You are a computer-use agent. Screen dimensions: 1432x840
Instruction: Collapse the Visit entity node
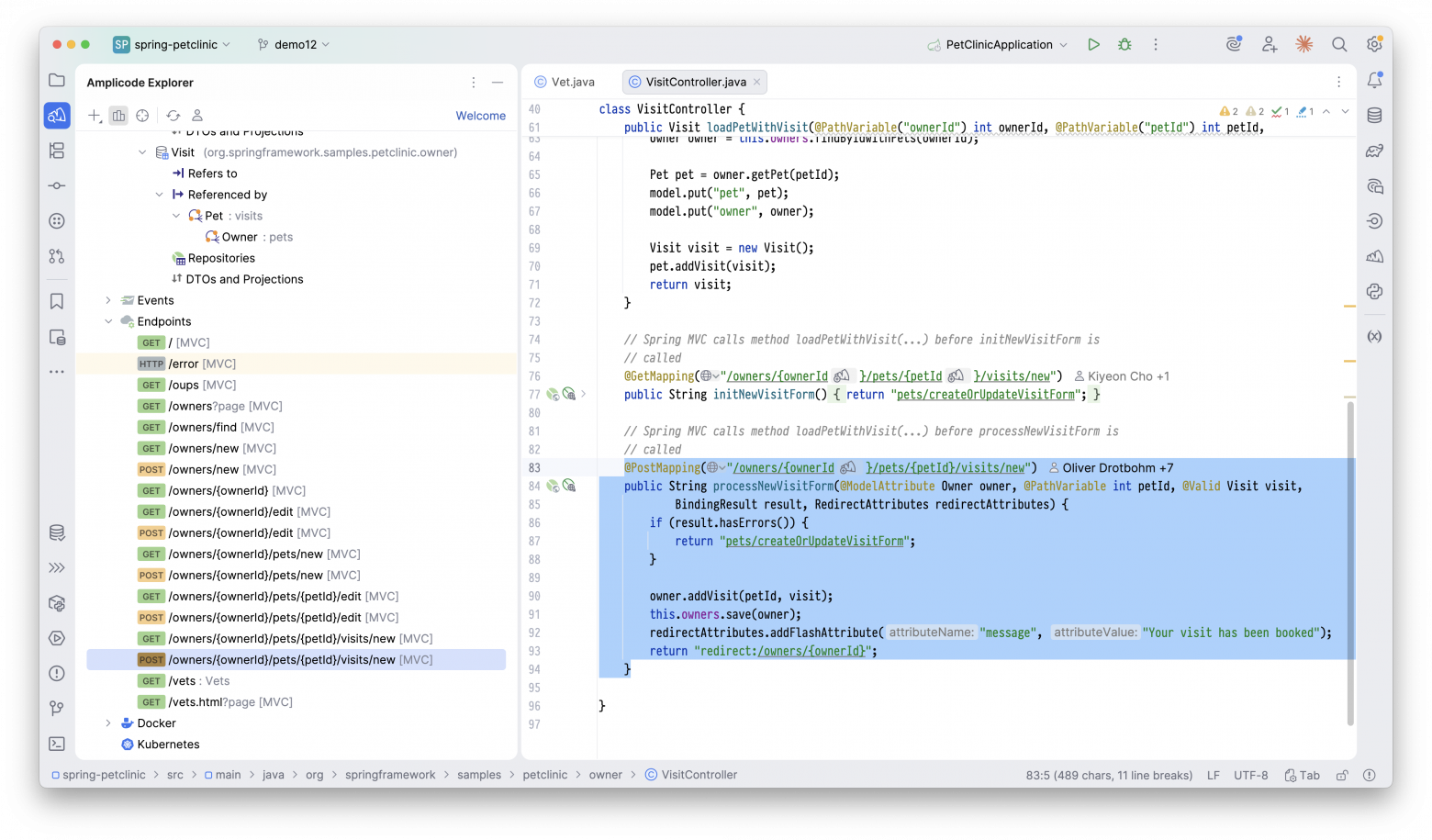click(x=142, y=152)
